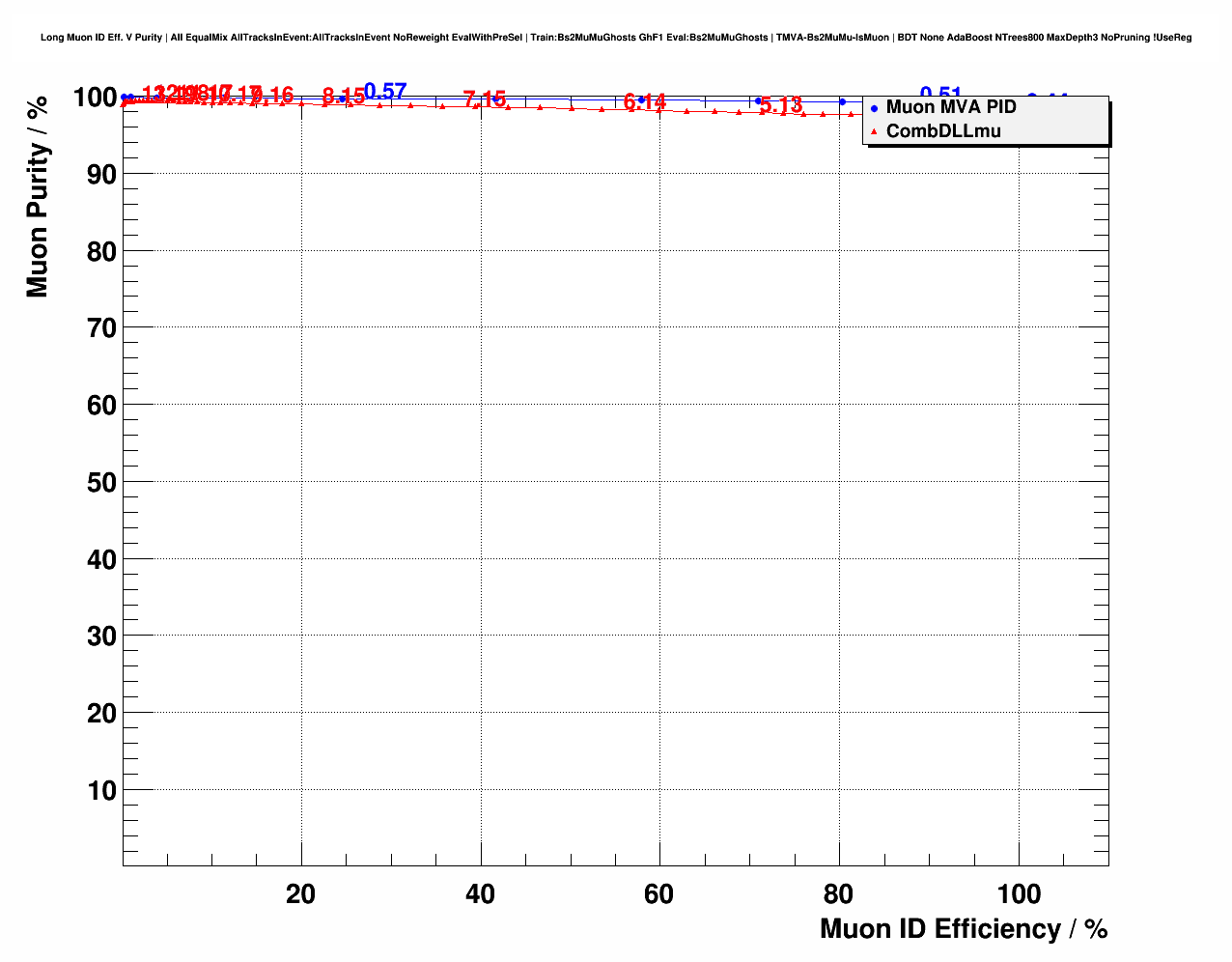Click the red triangle marker beside CombDLLmu
This screenshot has height=962, width=1232.
874,132
